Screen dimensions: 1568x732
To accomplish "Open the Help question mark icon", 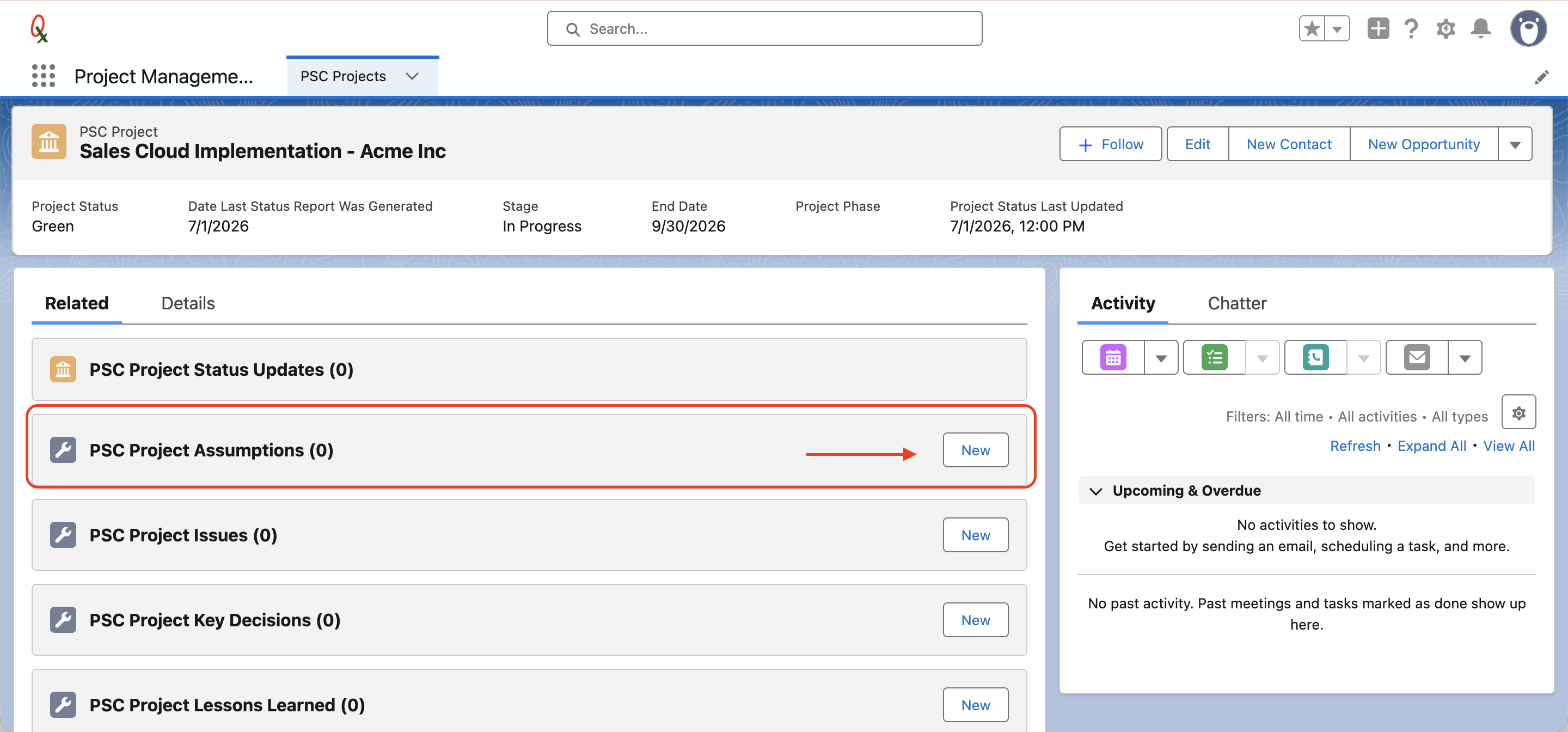I will [x=1411, y=29].
